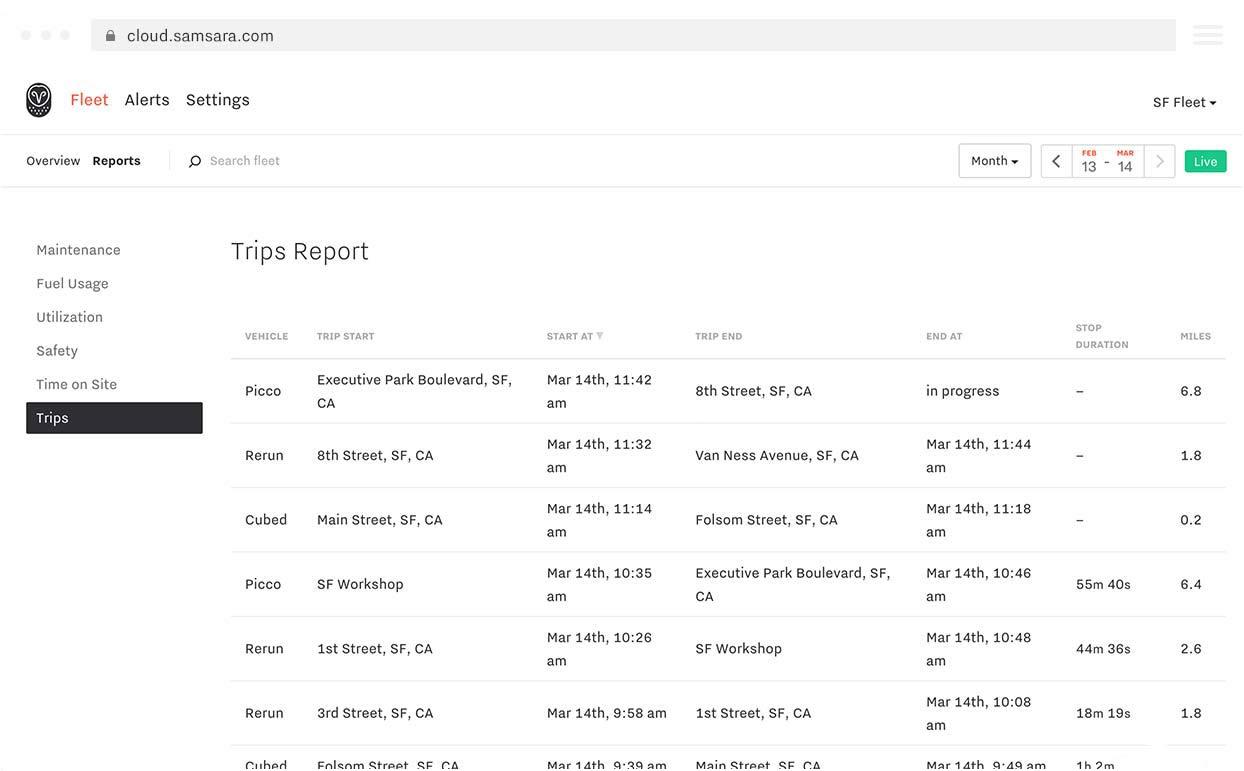The height and width of the screenshot is (771, 1244).
Task: Click the browser hamburger menu icon
Action: click(x=1207, y=35)
